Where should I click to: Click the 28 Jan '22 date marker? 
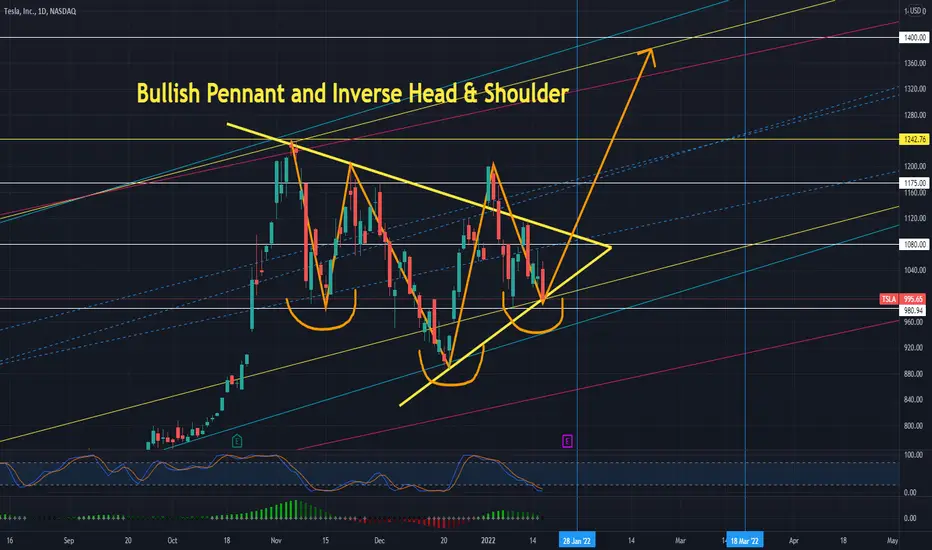pyautogui.click(x=577, y=540)
